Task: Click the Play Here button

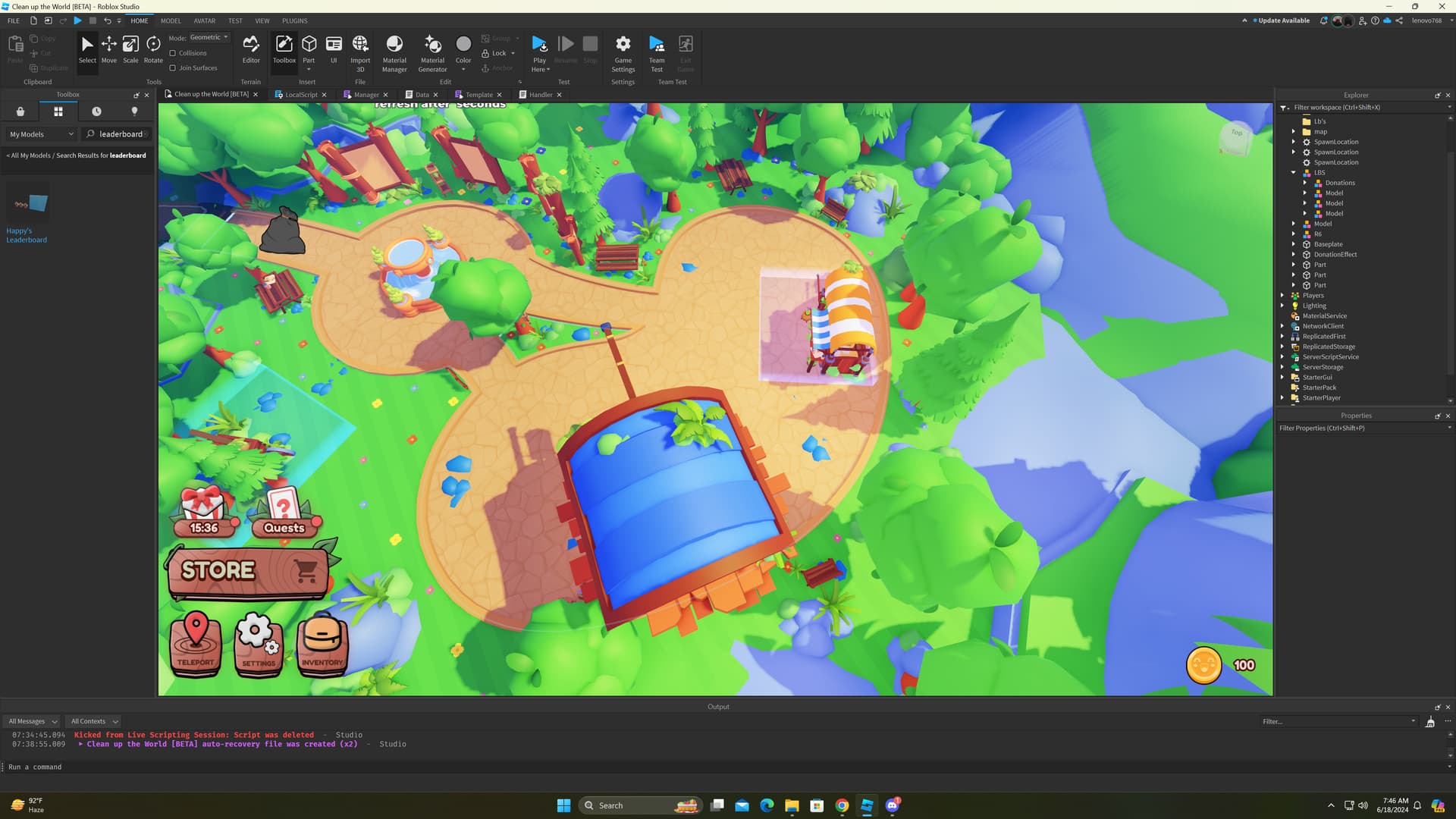Action: tap(539, 48)
